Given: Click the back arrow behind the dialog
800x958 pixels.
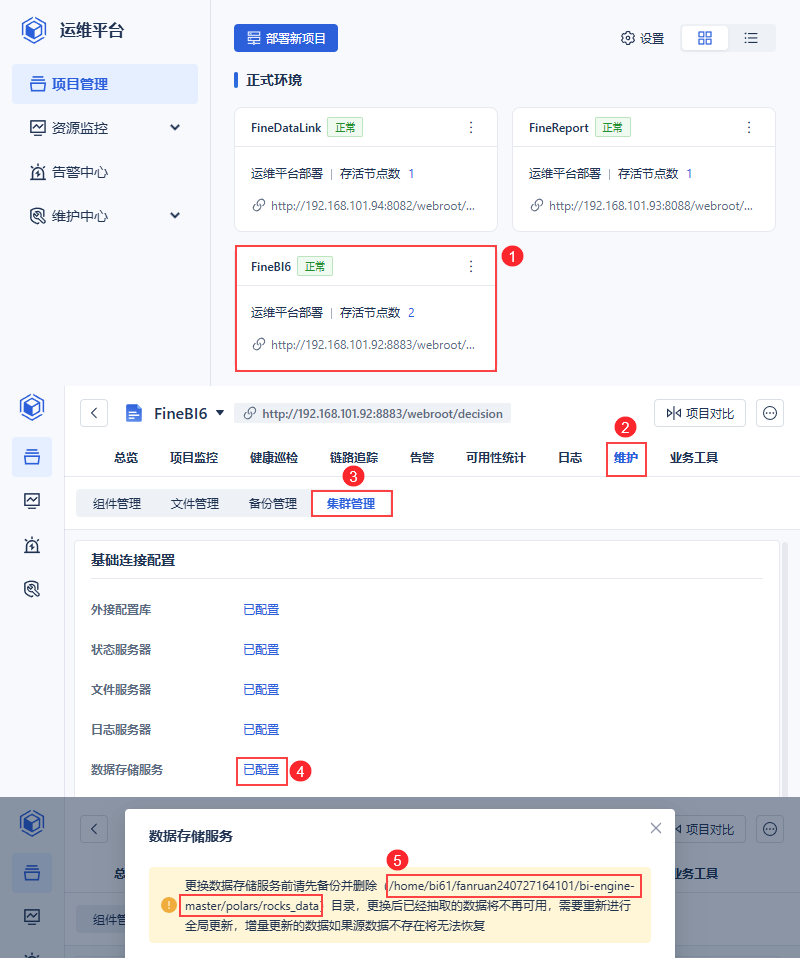Looking at the screenshot, I should (x=94, y=829).
